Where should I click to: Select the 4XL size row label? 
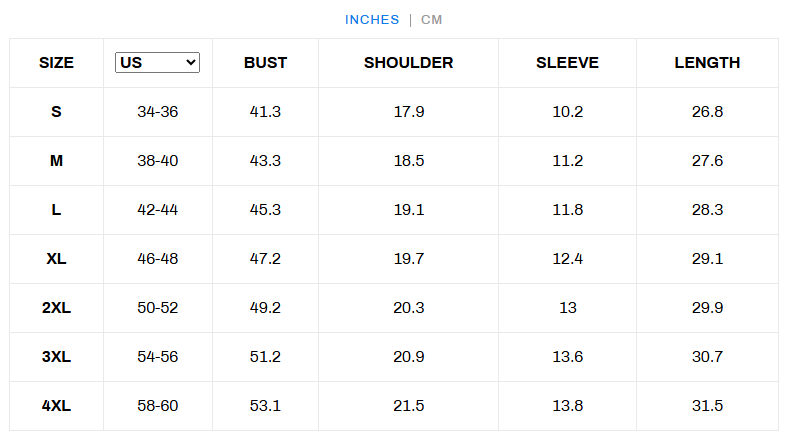tap(56, 405)
